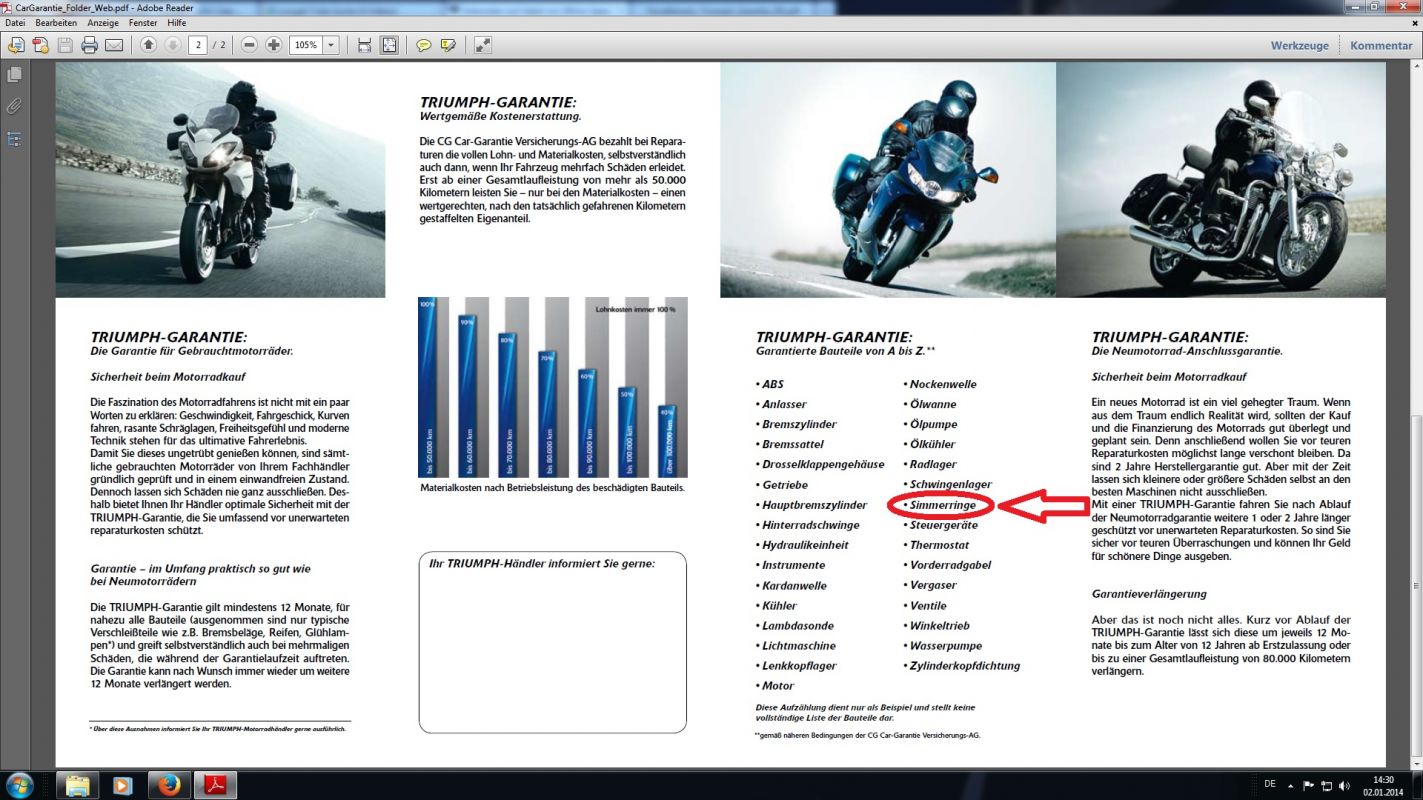Go to previous page arrow
The width and height of the screenshot is (1423, 800).
[148, 45]
